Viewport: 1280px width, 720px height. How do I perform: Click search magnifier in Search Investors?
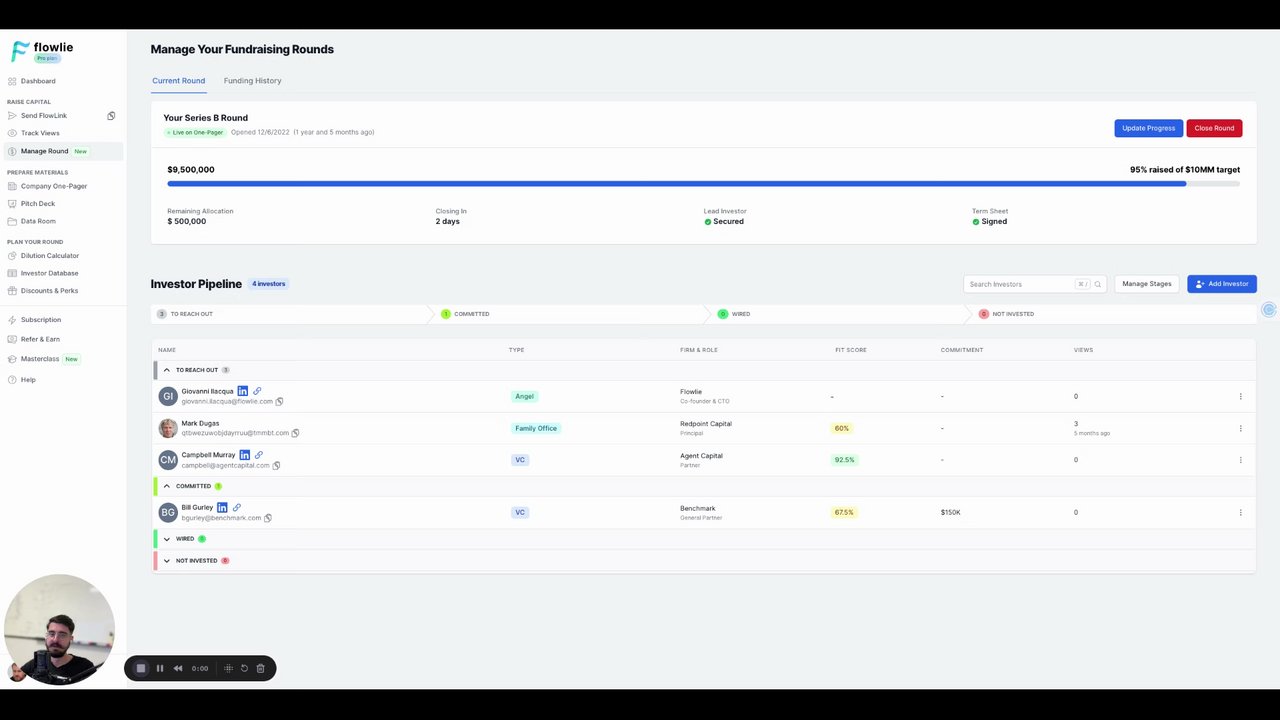(1097, 284)
